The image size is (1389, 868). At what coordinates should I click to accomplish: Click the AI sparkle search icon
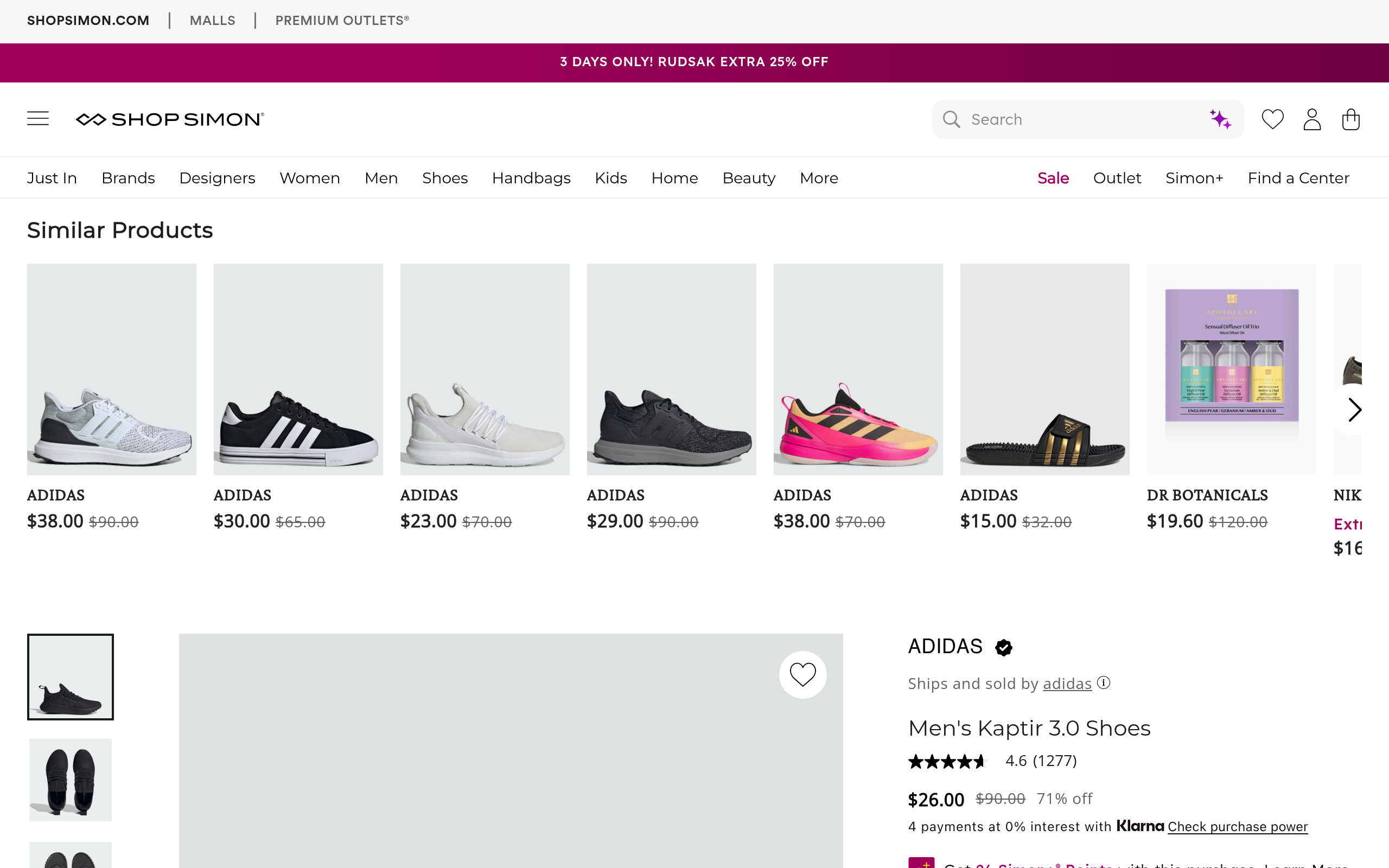1220,119
